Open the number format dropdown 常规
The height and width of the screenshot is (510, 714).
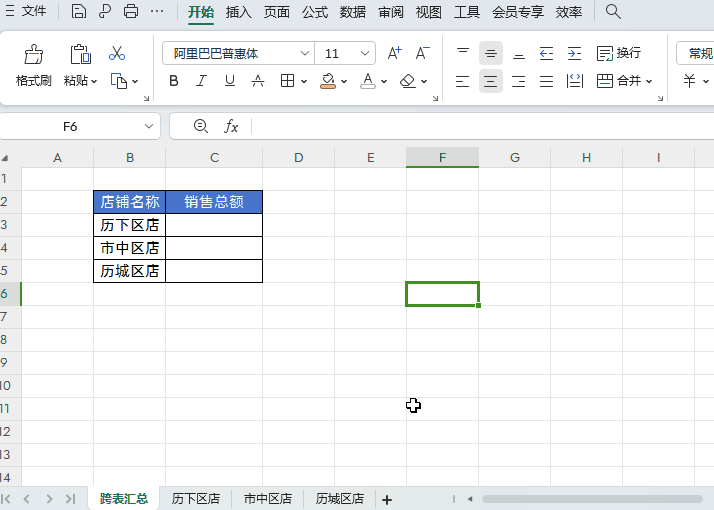point(695,53)
